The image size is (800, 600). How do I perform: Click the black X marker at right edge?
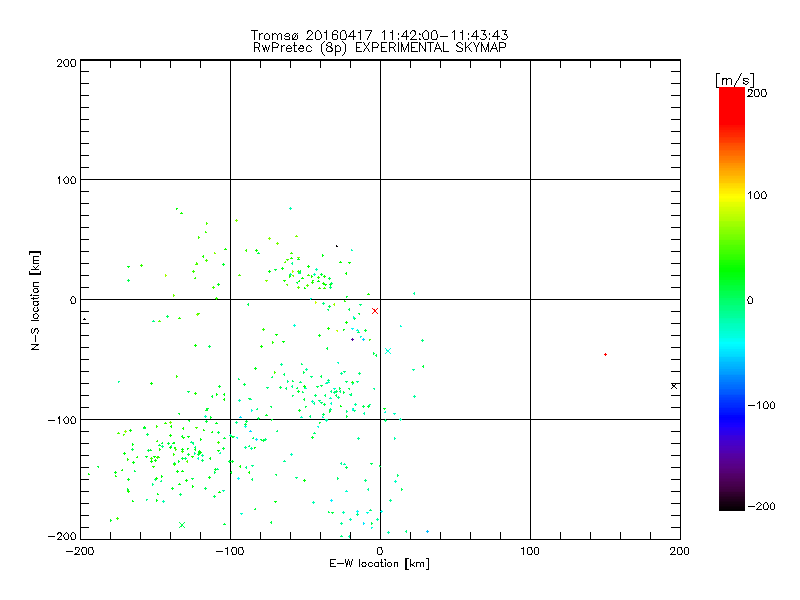pyautogui.click(x=674, y=386)
